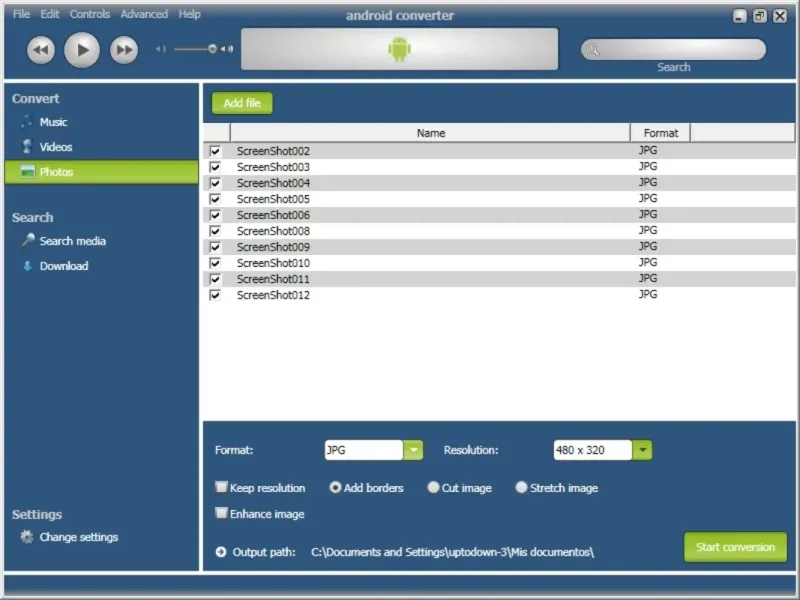
Task: Tick the Enhance image checkbox
Action: [x=221, y=513]
